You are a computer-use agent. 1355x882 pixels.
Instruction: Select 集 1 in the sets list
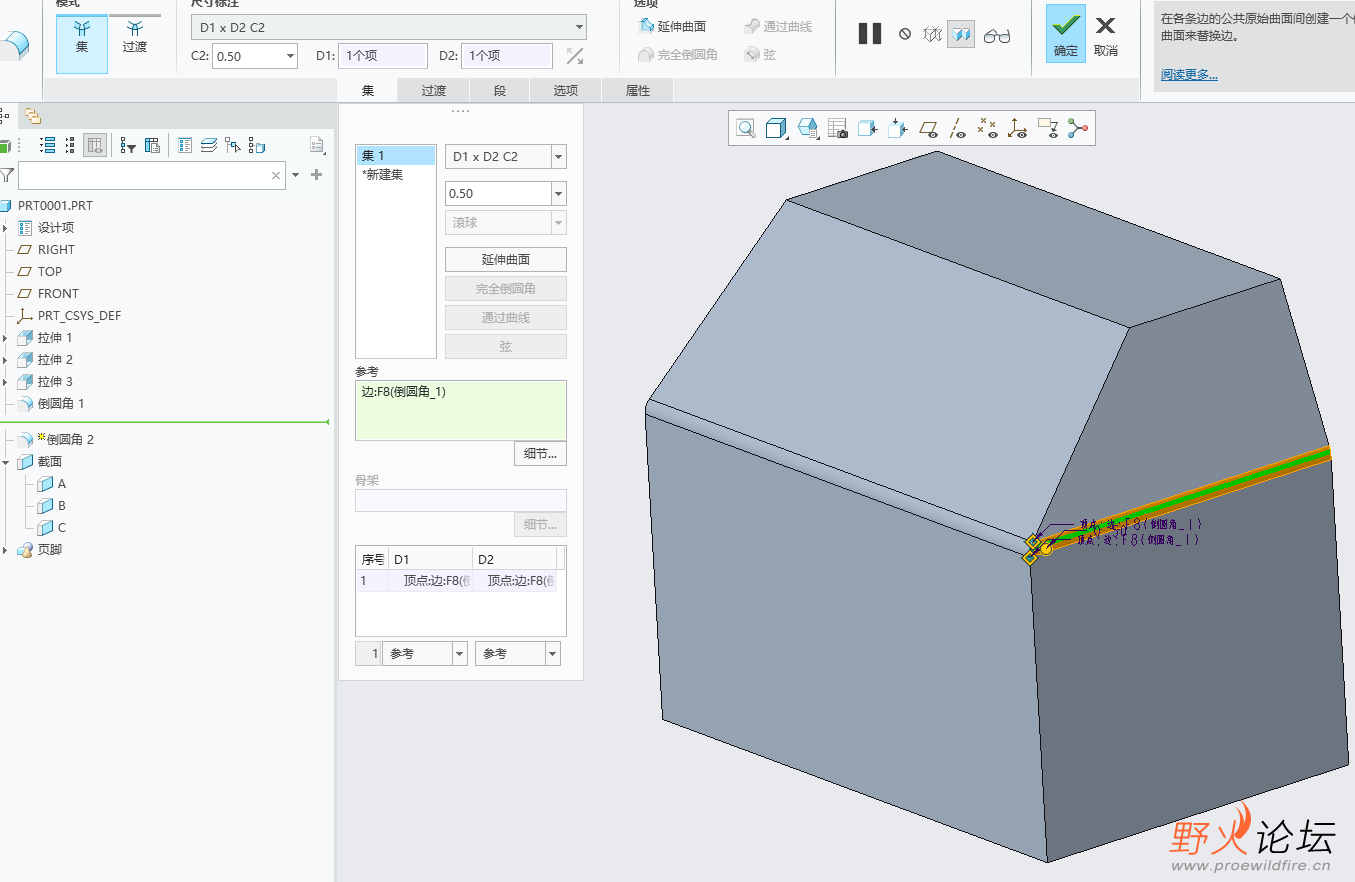click(x=396, y=156)
